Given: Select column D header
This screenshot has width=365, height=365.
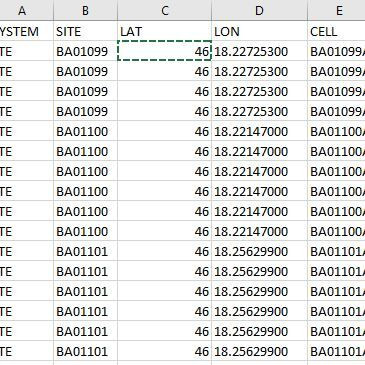Looking at the screenshot, I should click(x=259, y=10).
